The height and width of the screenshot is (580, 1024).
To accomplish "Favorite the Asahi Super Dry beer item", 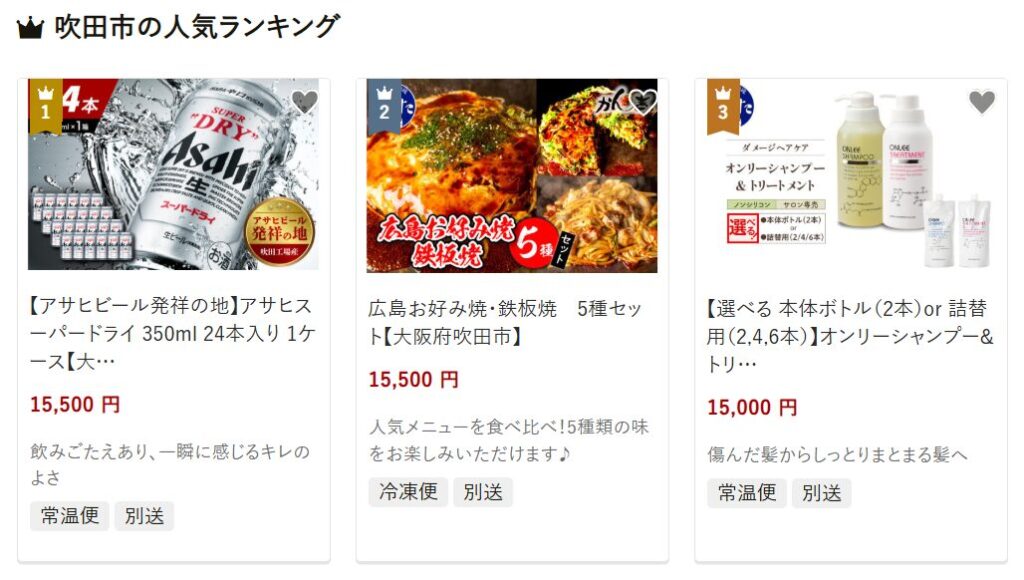I will coord(304,102).
